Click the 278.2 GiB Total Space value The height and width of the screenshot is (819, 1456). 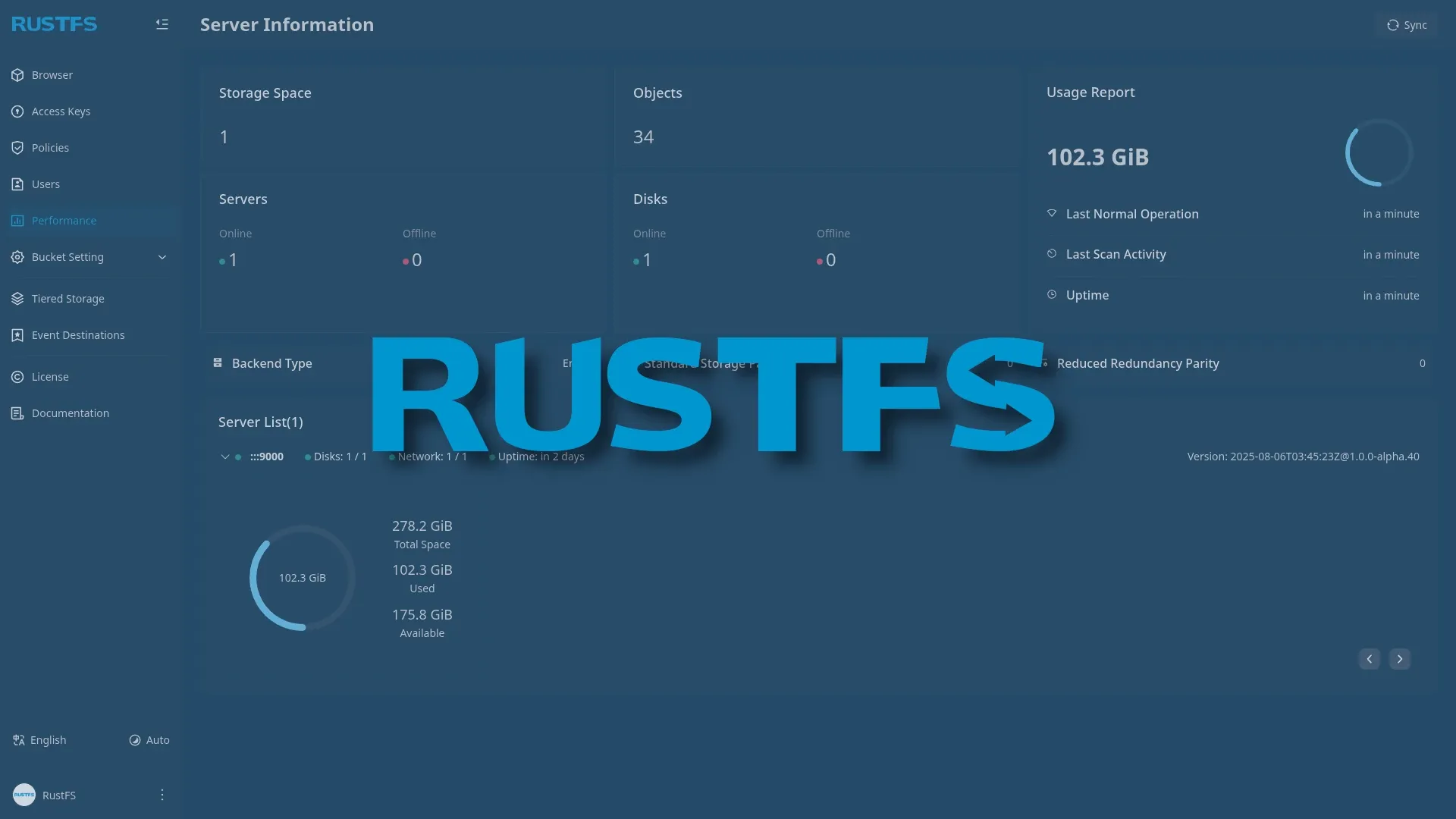(422, 526)
